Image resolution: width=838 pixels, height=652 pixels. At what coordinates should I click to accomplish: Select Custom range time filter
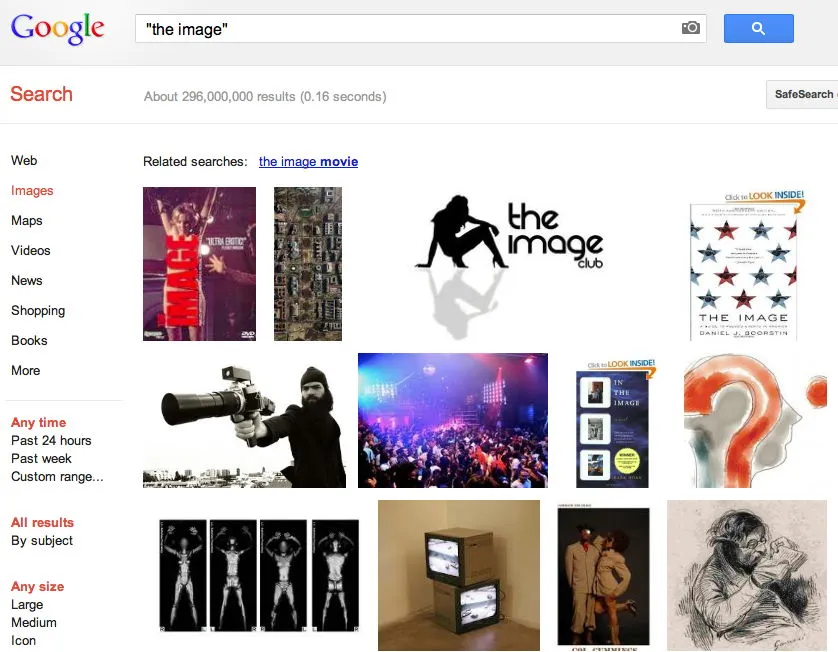coord(57,476)
